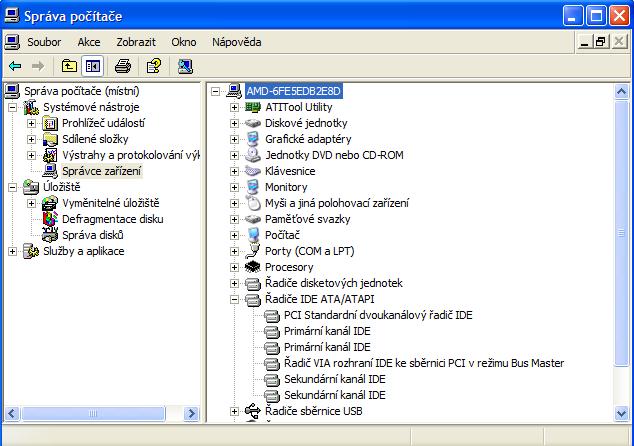Expand the Diskové jednotky node
Viewport: 634px width, 446px height.
tap(235, 123)
